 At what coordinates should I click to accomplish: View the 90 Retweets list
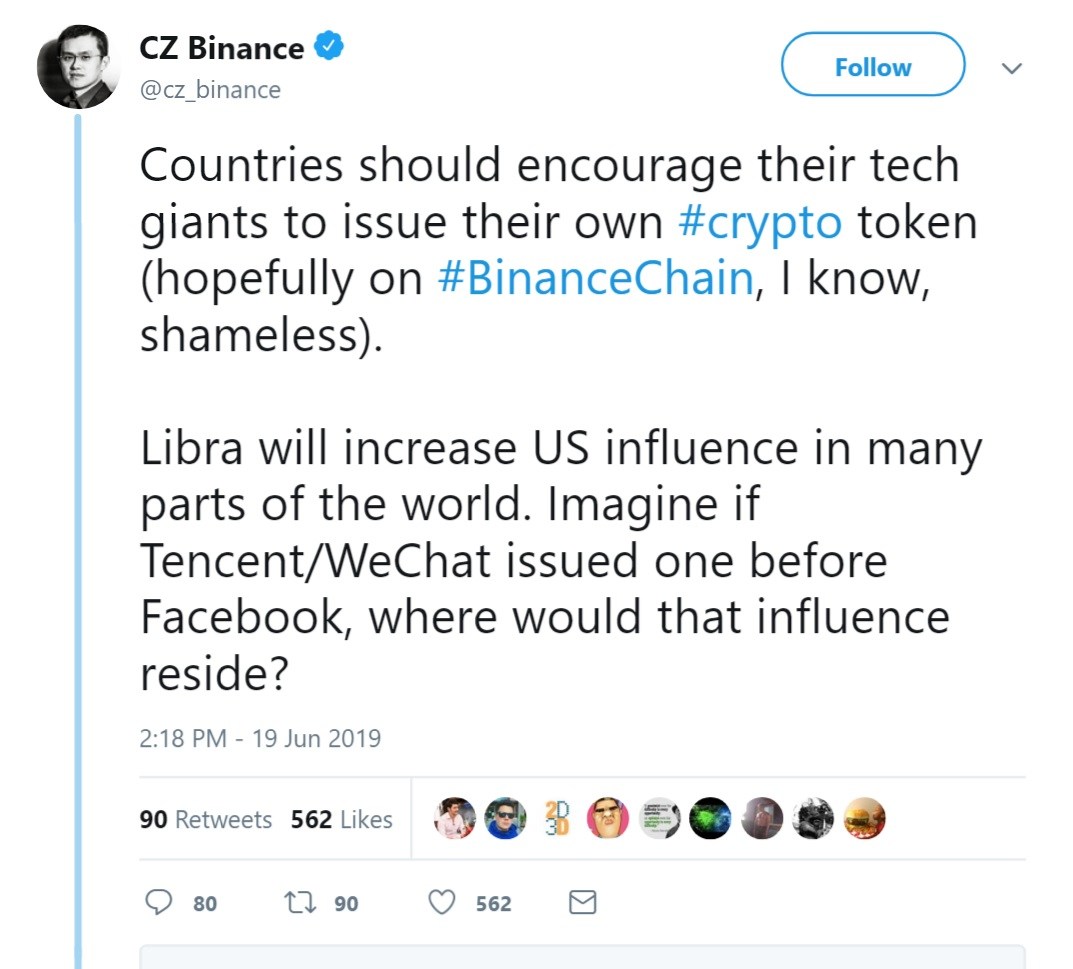click(206, 819)
